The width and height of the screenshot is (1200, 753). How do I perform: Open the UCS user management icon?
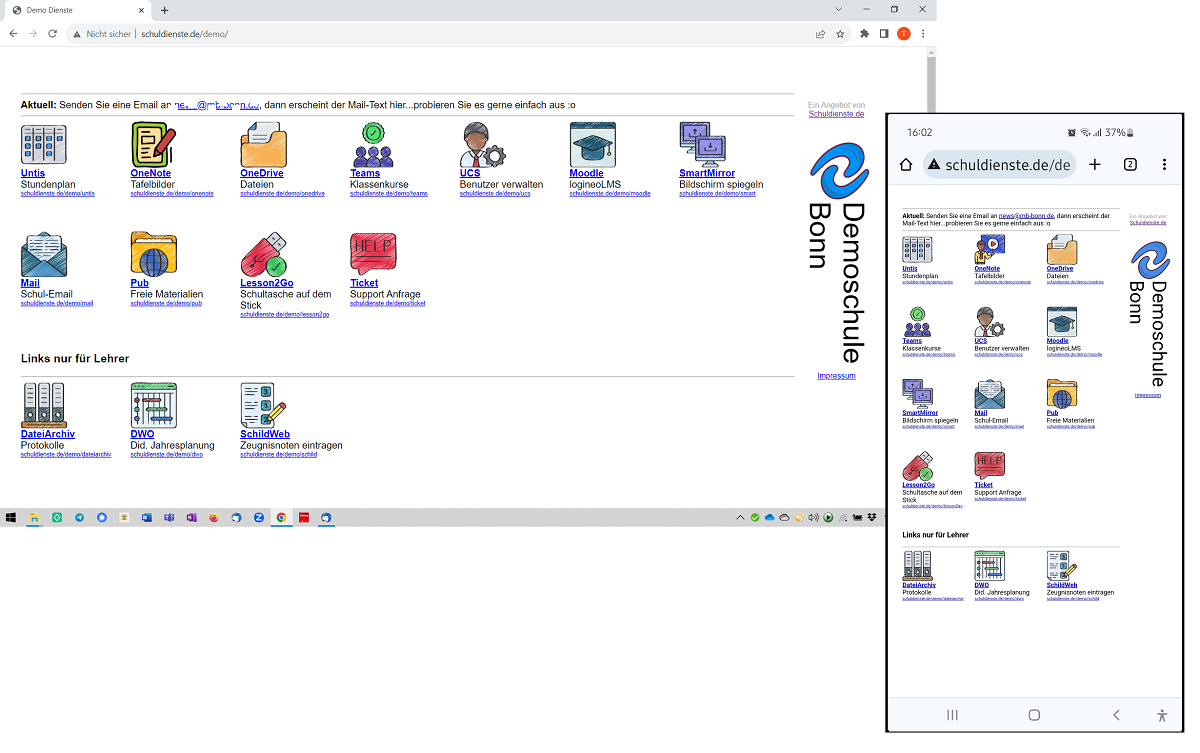(482, 145)
